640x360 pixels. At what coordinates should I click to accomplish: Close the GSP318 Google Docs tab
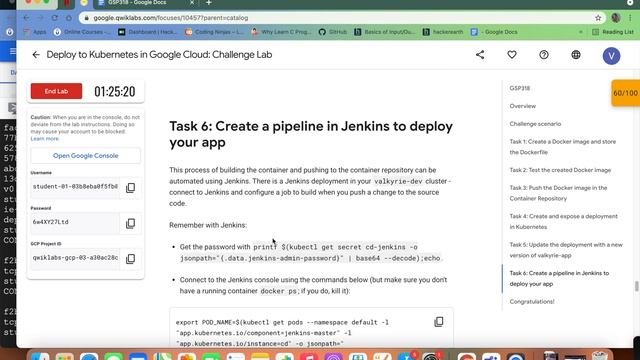192,3
